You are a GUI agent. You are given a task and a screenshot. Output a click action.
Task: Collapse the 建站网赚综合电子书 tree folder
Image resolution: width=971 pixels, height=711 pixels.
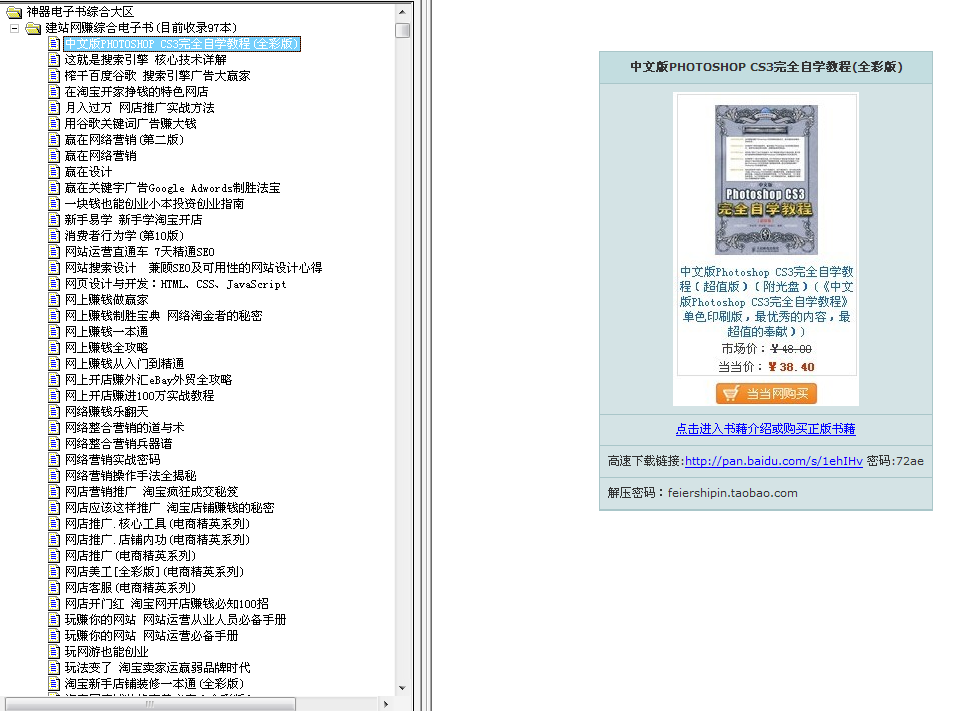(14, 28)
